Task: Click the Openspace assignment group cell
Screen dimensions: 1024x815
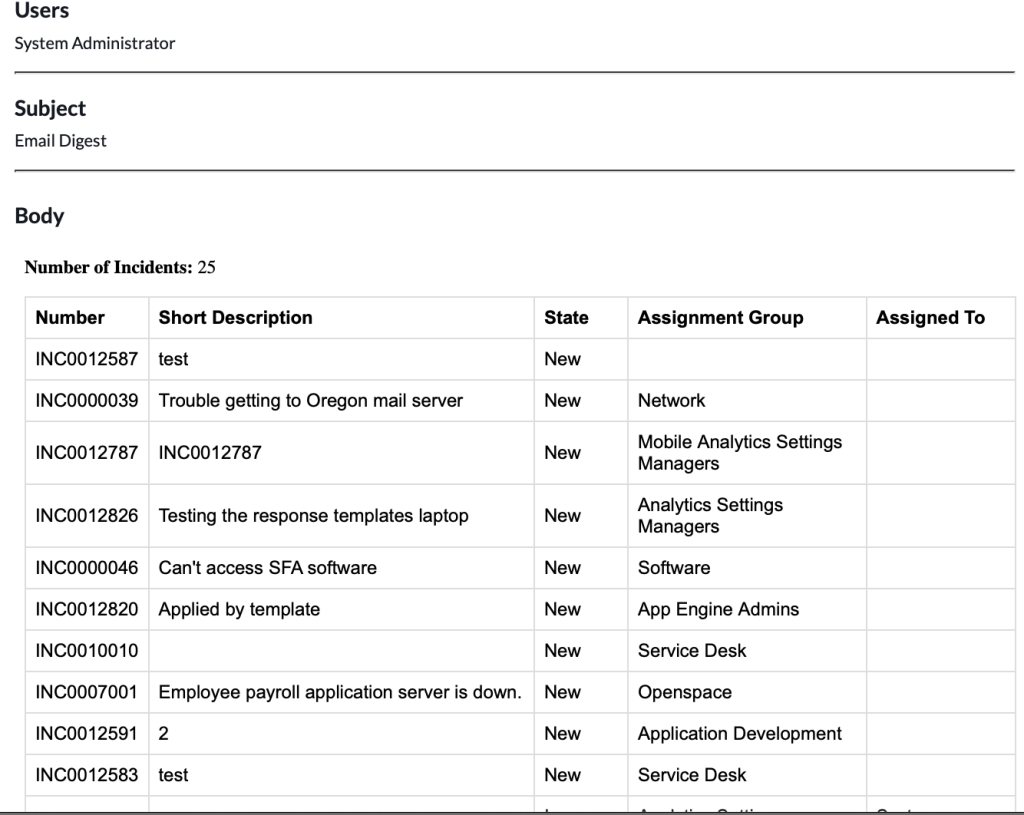Action: [684, 692]
